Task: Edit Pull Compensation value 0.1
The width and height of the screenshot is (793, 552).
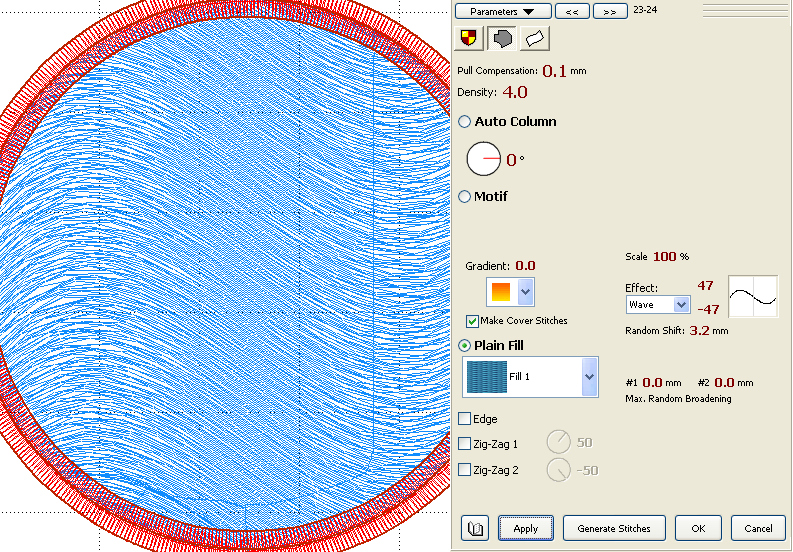Action: click(554, 71)
